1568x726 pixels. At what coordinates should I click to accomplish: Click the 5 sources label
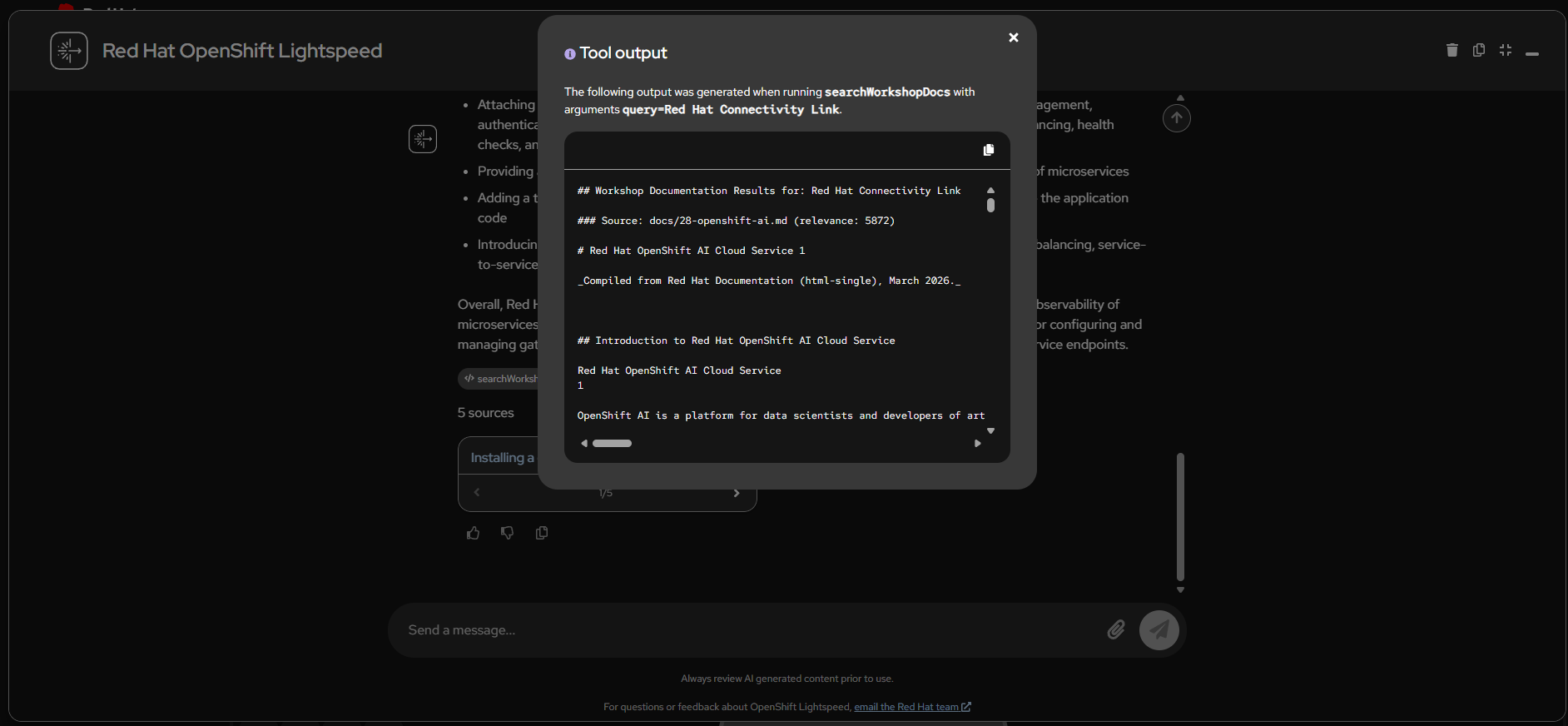pos(485,413)
